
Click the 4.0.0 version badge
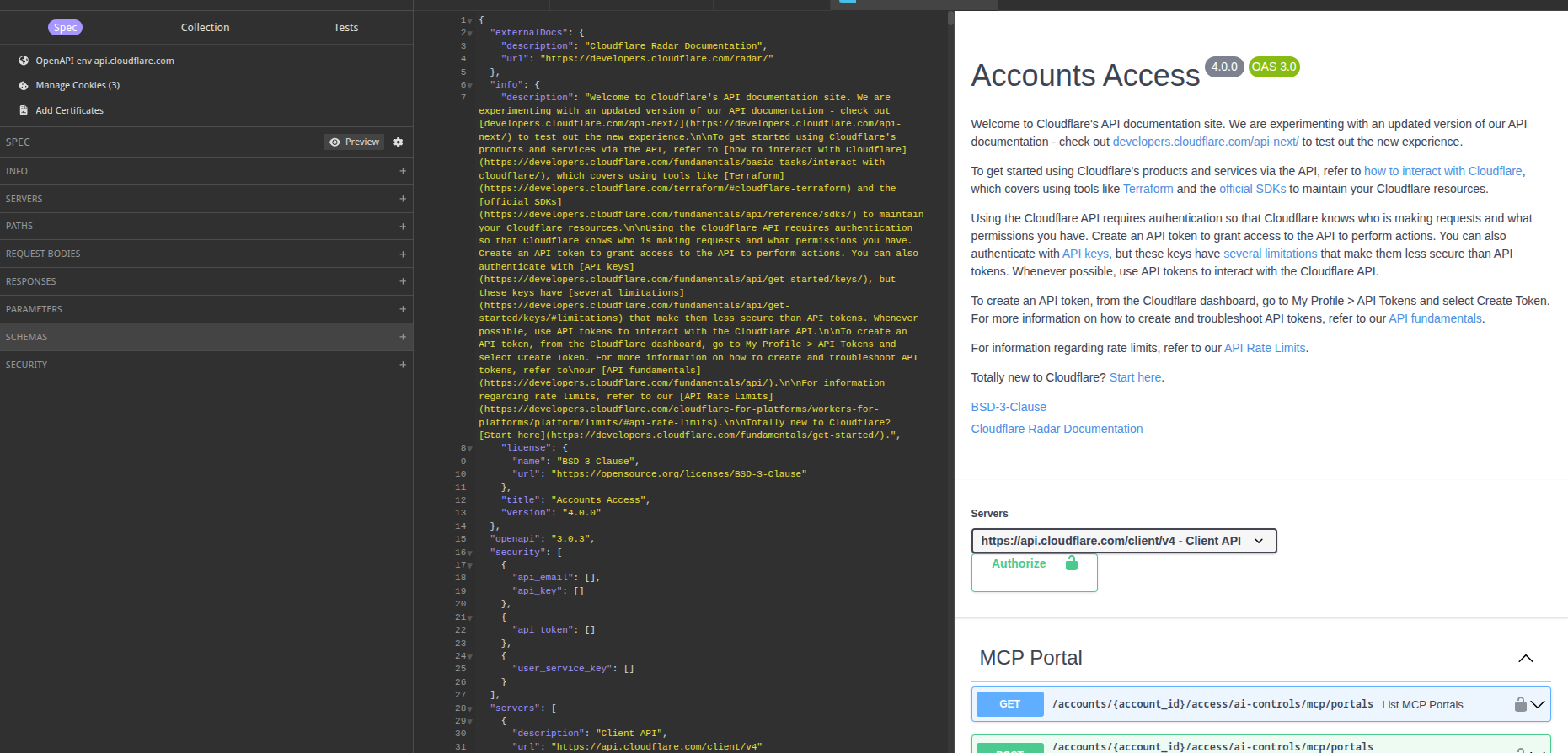[1224, 67]
